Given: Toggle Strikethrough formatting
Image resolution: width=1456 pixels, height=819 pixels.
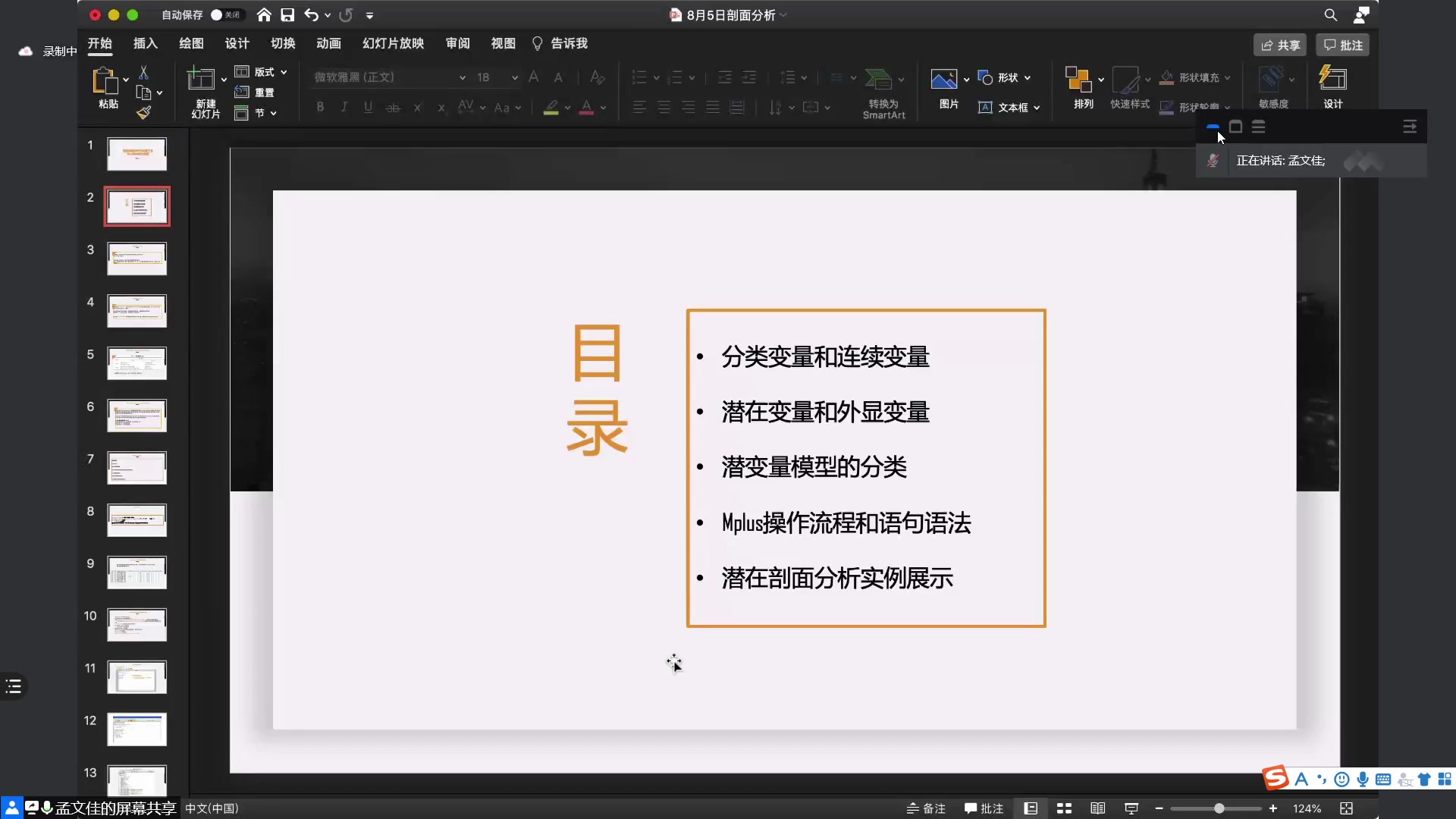Looking at the screenshot, I should coord(392,108).
